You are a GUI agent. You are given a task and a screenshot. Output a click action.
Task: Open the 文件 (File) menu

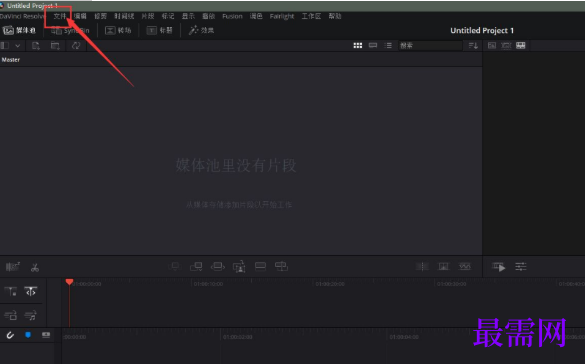(x=60, y=16)
